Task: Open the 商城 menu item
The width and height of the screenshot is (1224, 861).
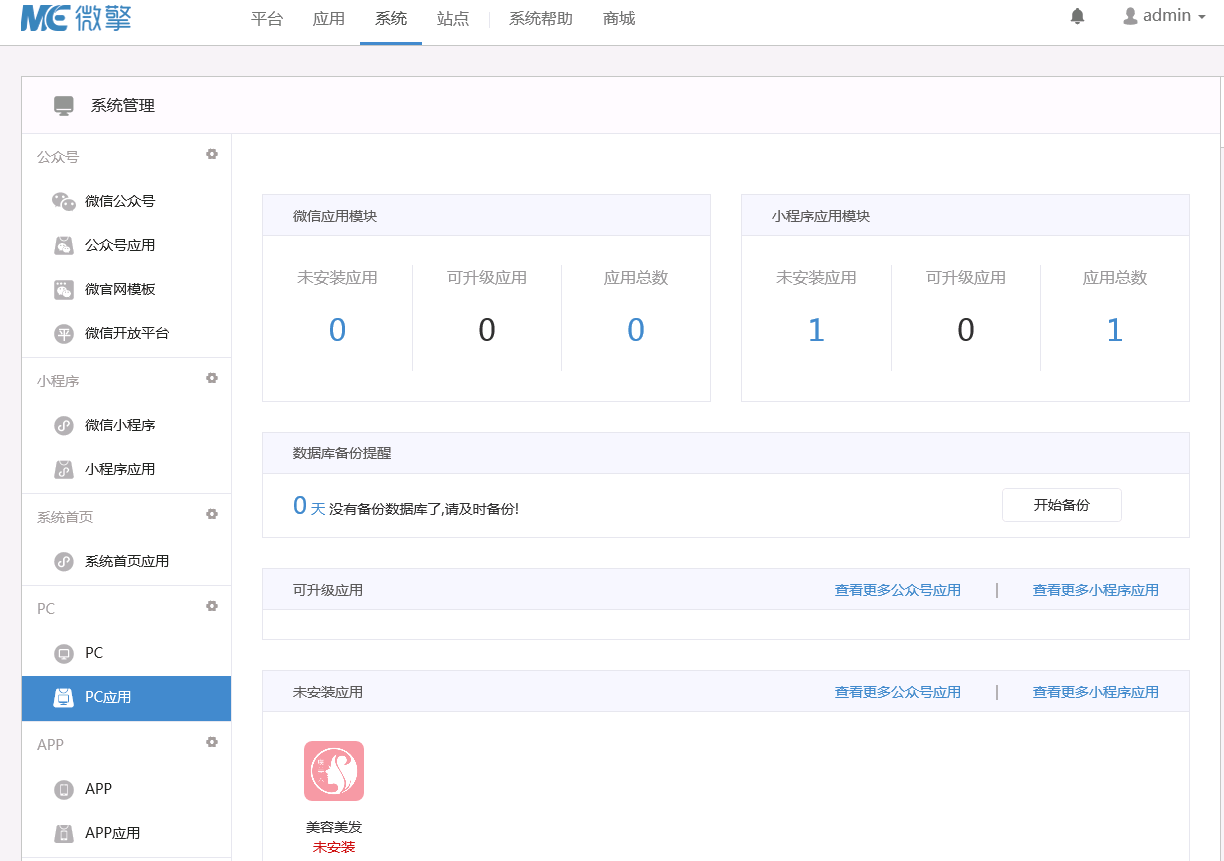Action: click(618, 18)
